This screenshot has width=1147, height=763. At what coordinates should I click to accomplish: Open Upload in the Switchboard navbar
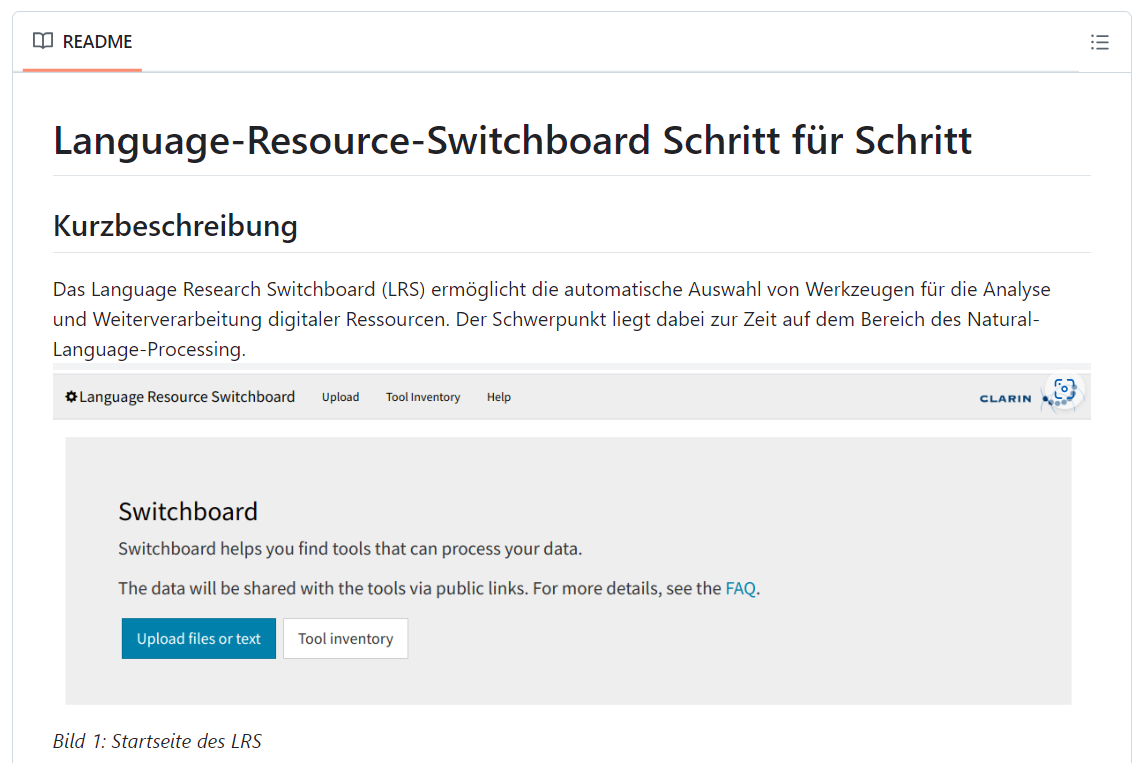(340, 397)
